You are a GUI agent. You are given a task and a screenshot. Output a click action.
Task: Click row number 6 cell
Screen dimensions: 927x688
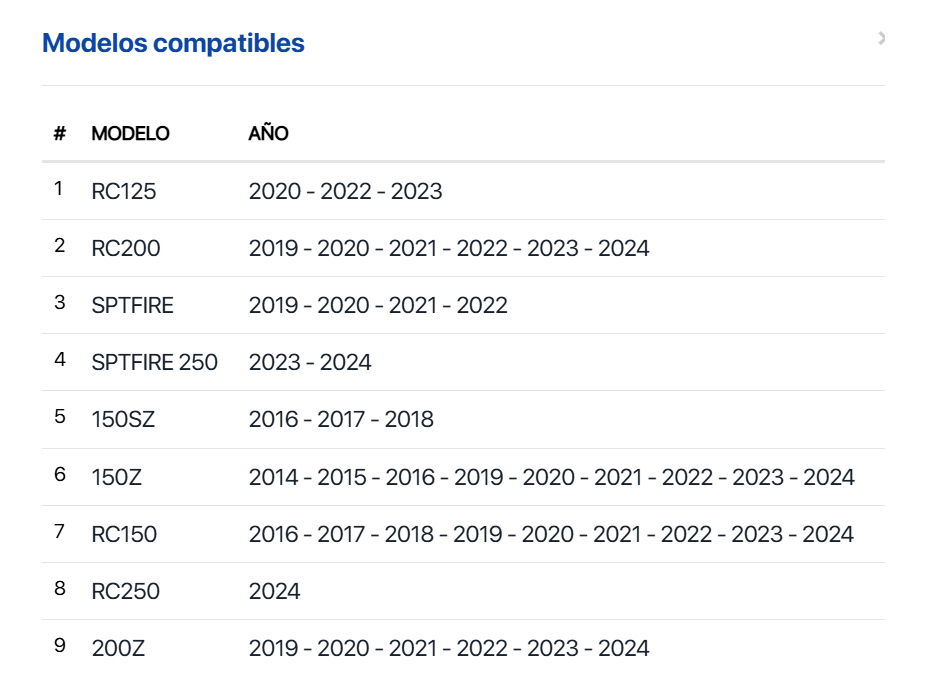tap(60, 474)
